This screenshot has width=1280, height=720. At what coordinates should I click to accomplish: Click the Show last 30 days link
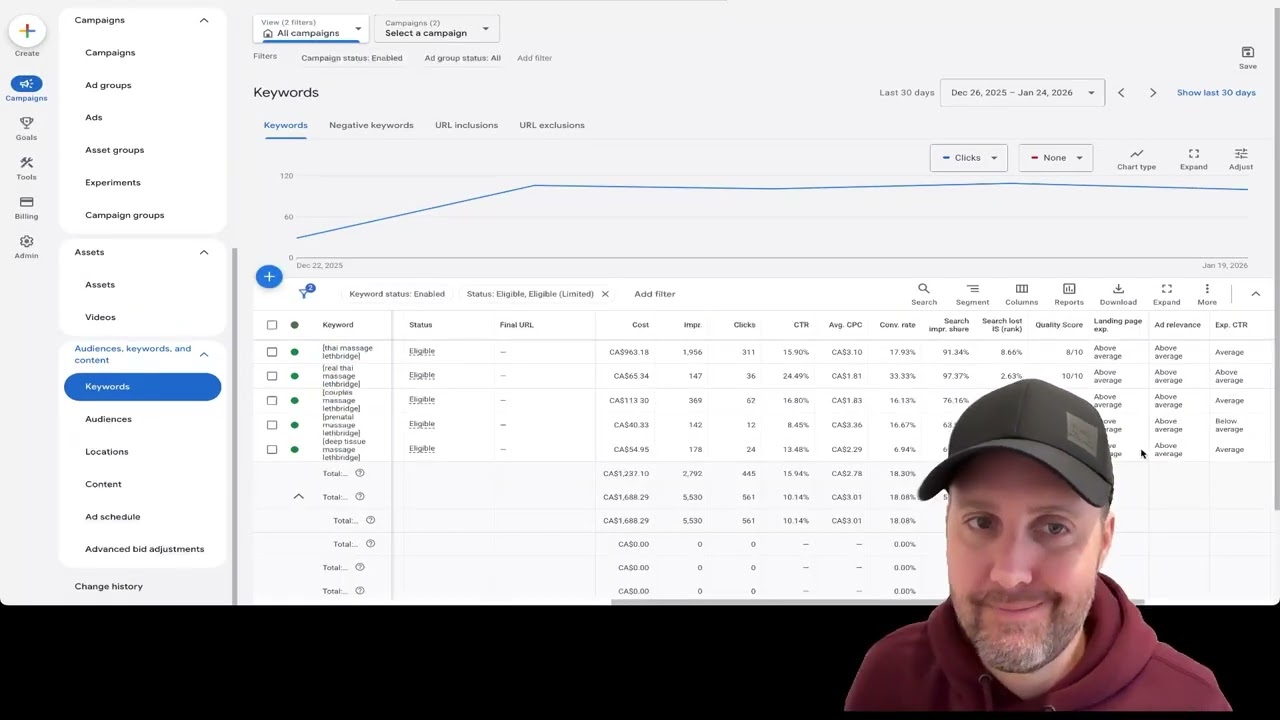tap(1216, 93)
